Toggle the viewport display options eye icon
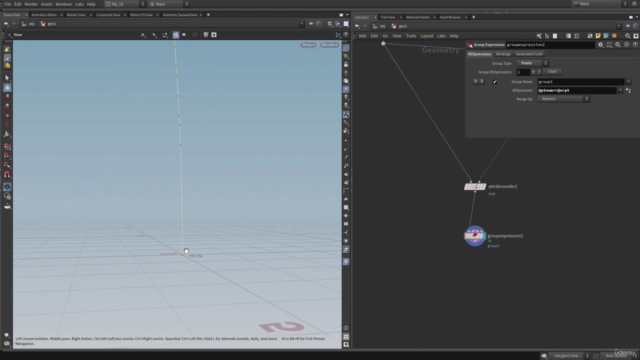This screenshot has height=360, width=640. click(346, 35)
